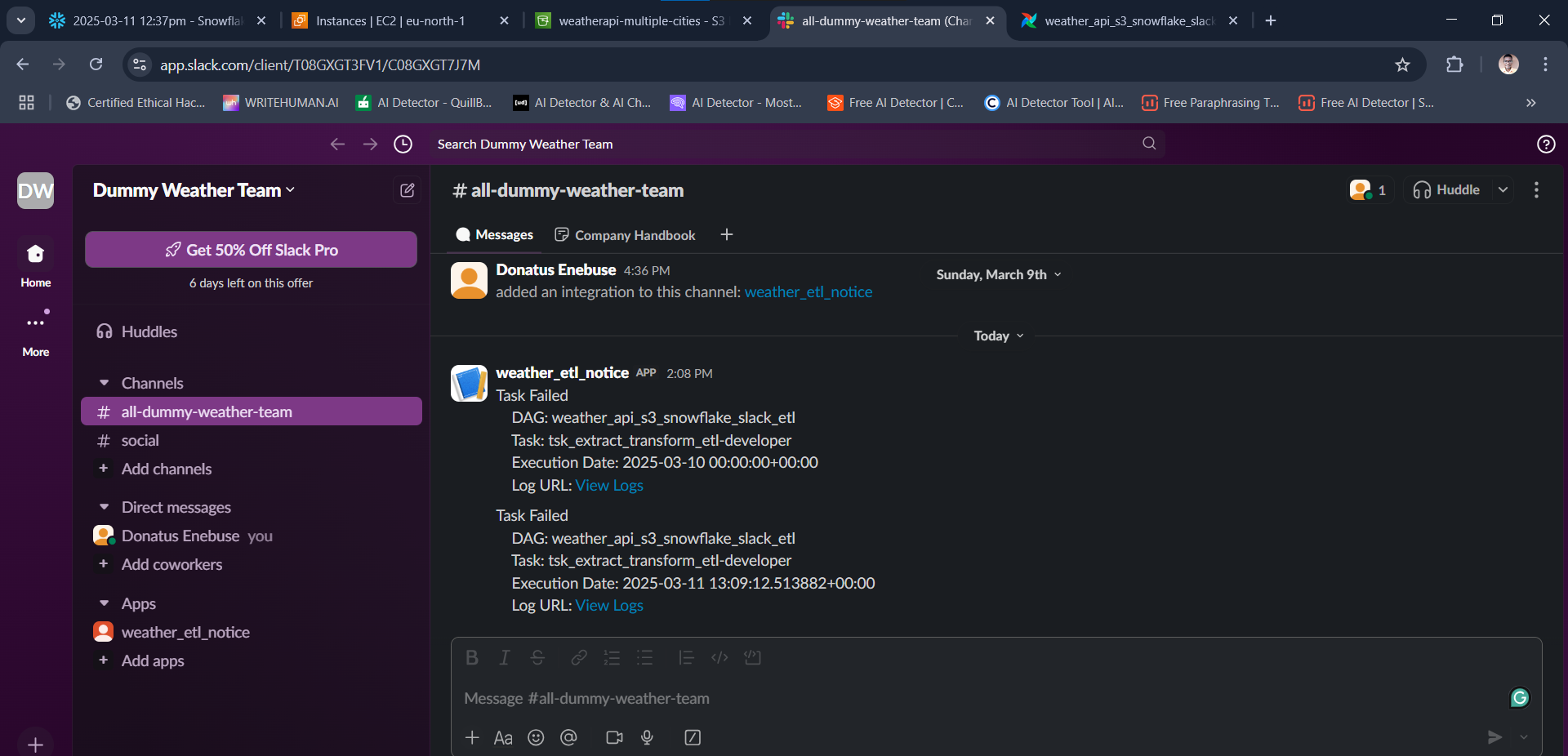Open Company Handbook tab

point(626,235)
